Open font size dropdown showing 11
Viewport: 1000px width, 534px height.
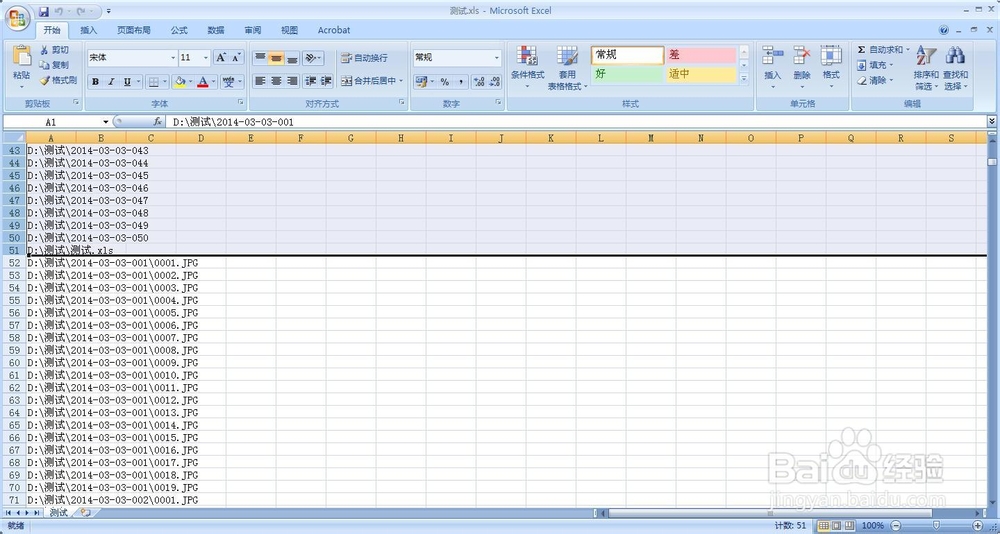[x=205, y=57]
